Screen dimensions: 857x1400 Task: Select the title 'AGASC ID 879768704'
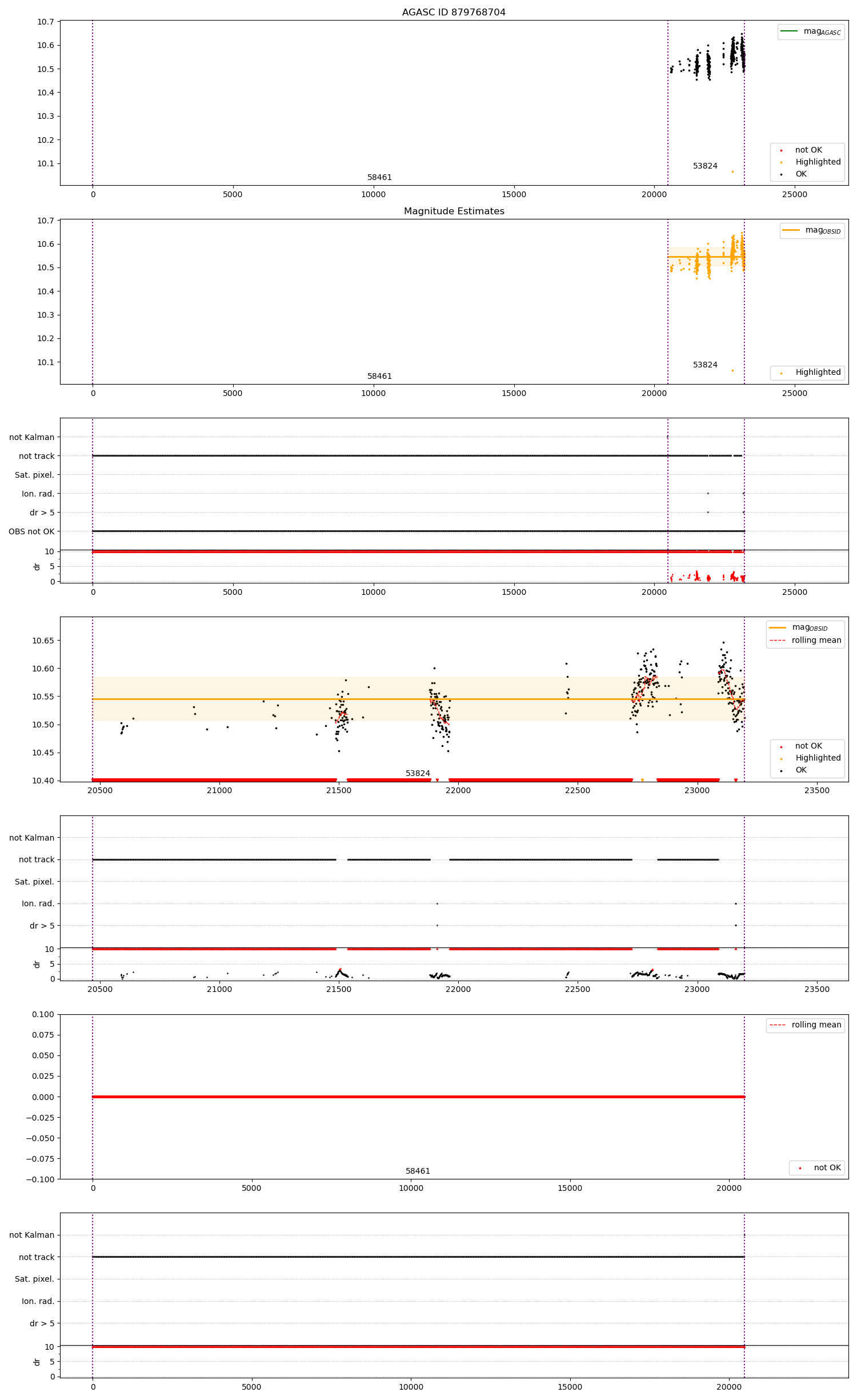tap(454, 12)
